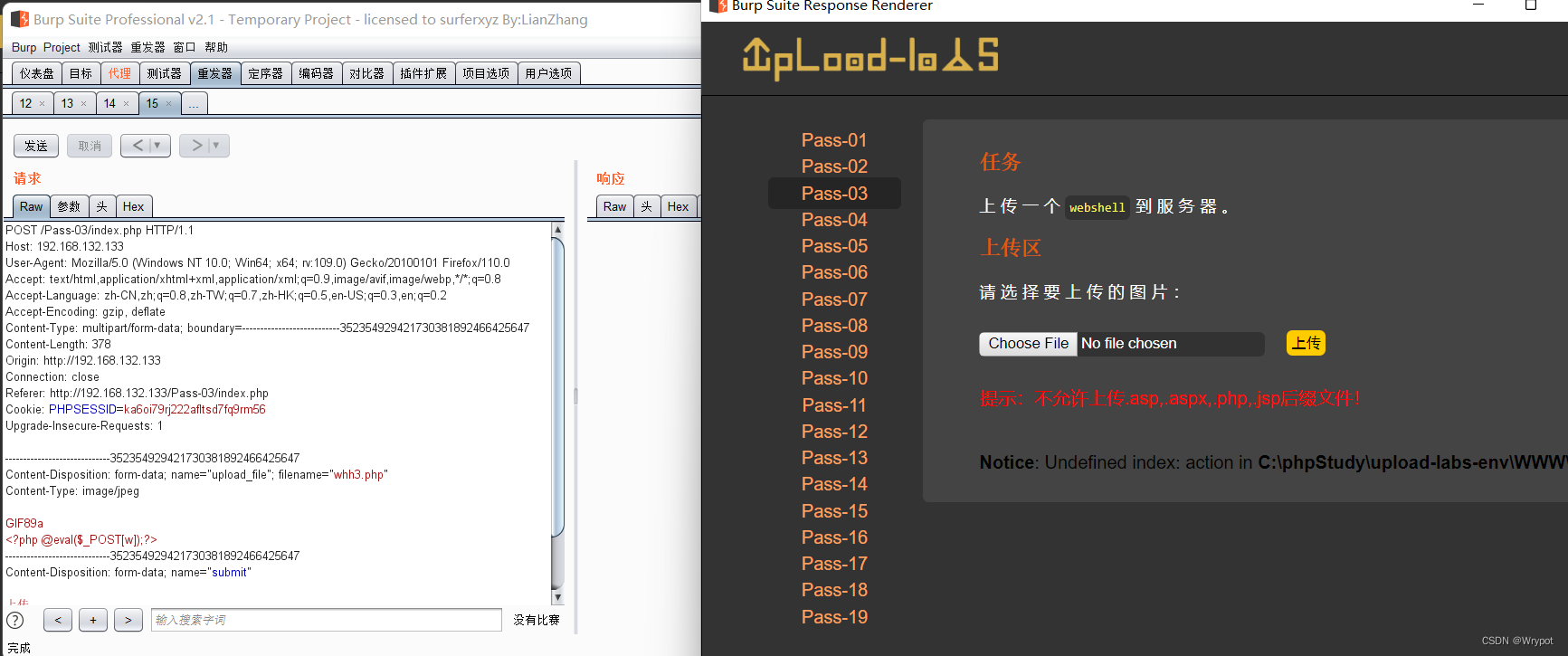The width and height of the screenshot is (1568, 656).
Task: Open the Pass-07 link
Action: (x=834, y=299)
